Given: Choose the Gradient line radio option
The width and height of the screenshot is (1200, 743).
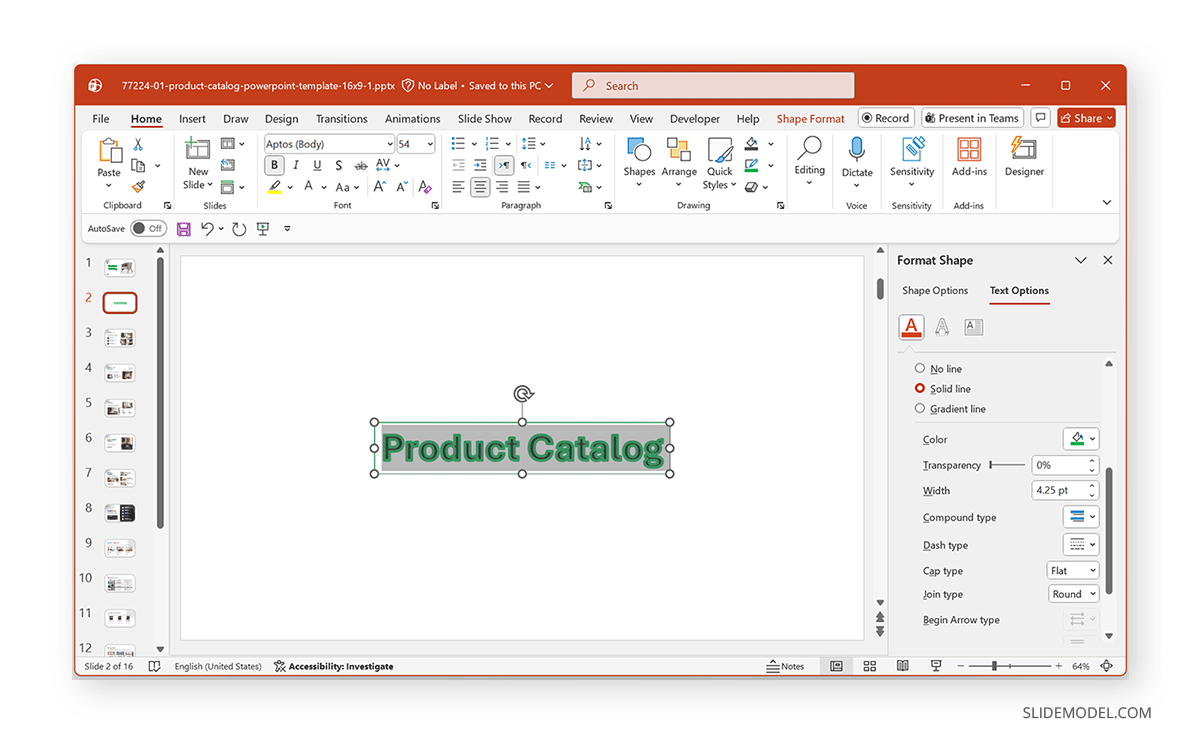Looking at the screenshot, I should (x=920, y=409).
